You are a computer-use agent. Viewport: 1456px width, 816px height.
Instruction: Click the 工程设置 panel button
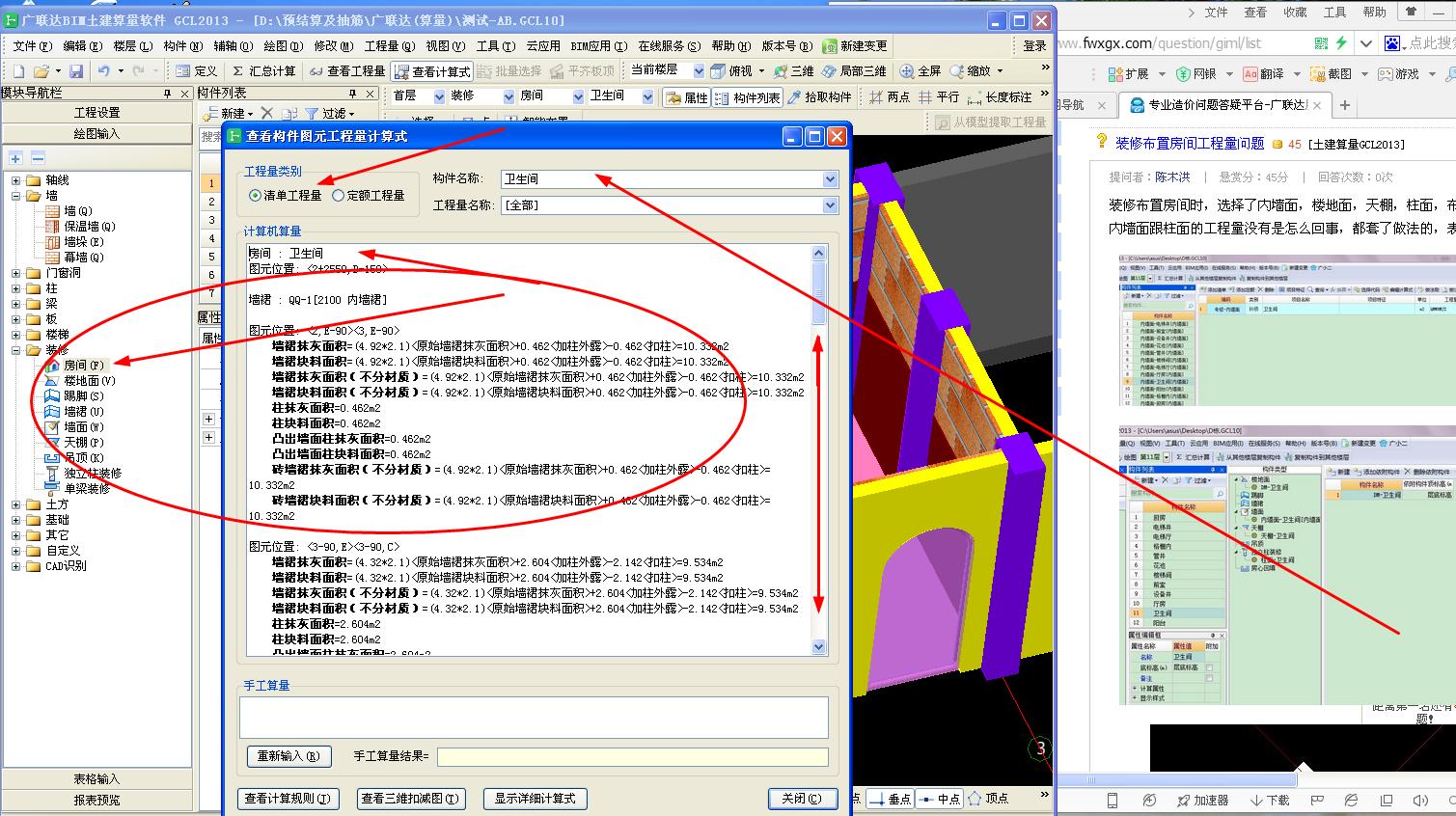(96, 113)
